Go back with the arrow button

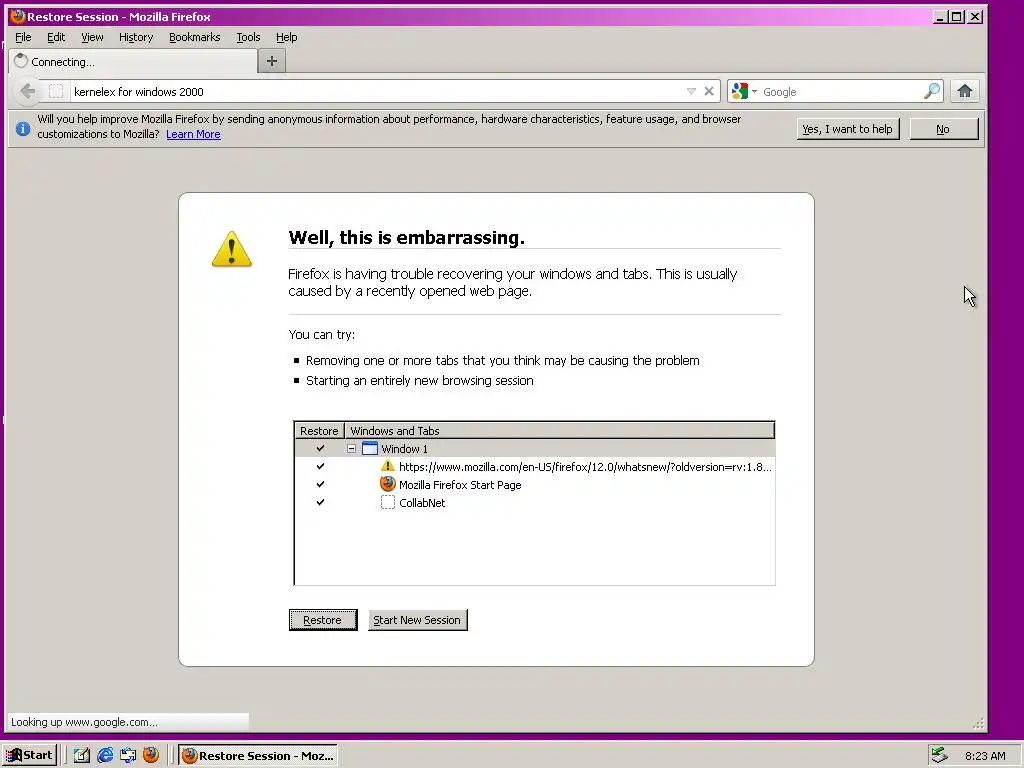point(27,91)
